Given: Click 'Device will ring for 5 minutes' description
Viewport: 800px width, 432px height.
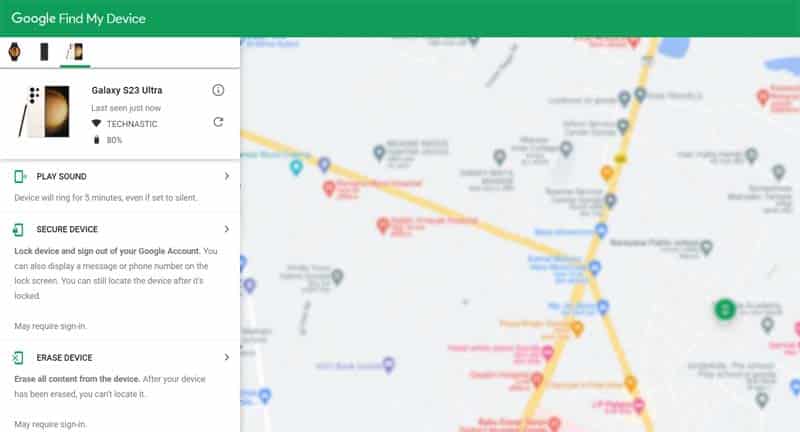Looking at the screenshot, I should [x=106, y=197].
